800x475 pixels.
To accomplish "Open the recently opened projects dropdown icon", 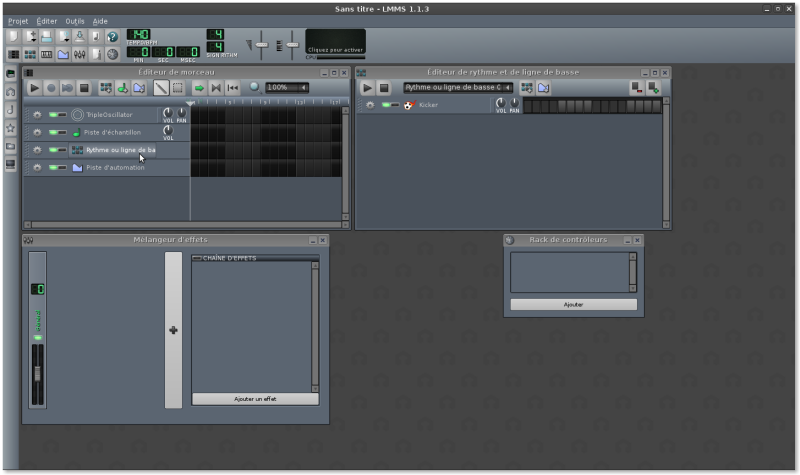I will 63,36.
